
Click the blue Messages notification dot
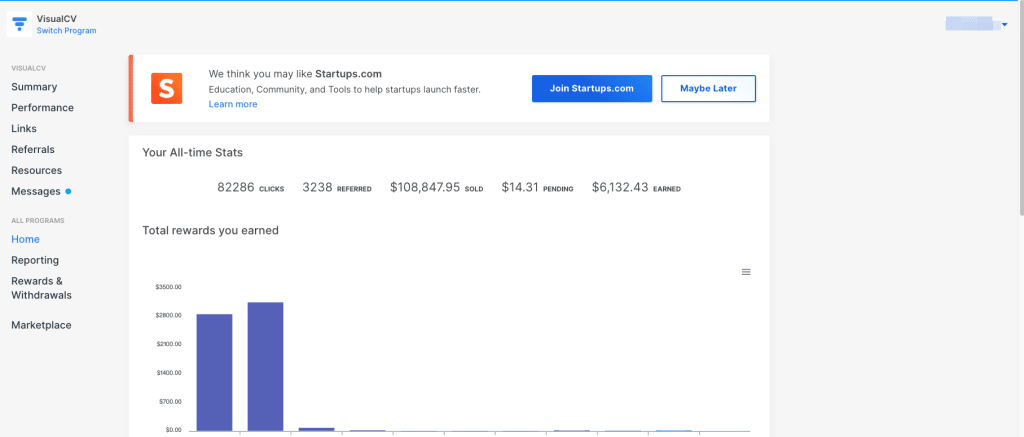click(x=69, y=191)
